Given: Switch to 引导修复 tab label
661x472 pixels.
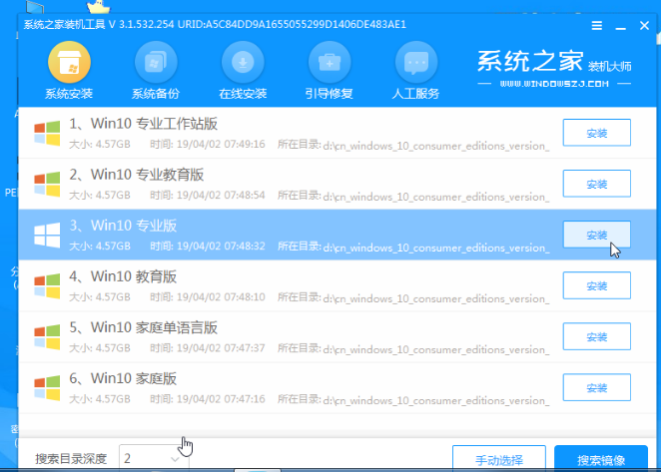Looking at the screenshot, I should pos(329,94).
